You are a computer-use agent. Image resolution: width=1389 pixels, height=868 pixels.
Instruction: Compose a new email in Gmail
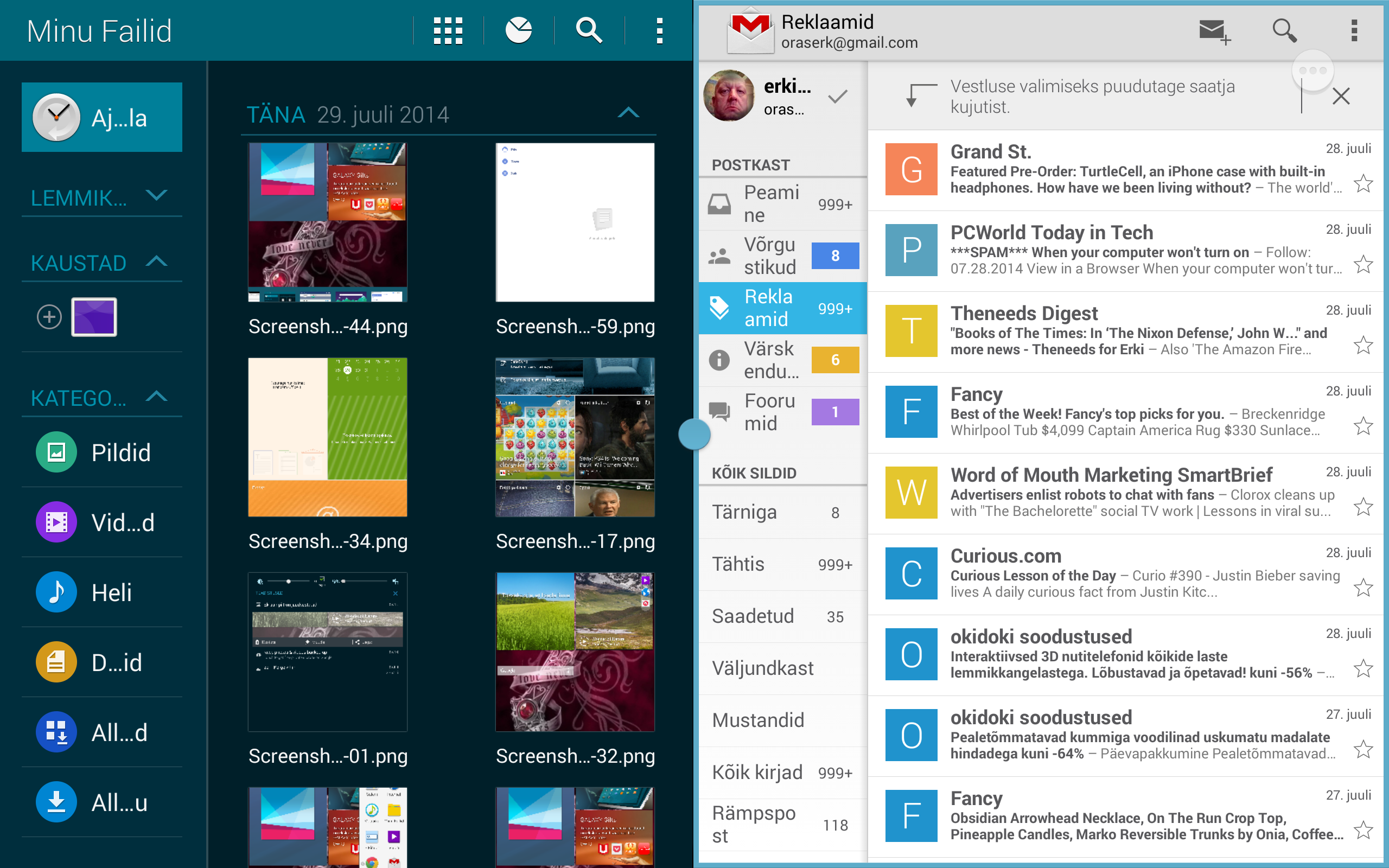click(x=1214, y=30)
